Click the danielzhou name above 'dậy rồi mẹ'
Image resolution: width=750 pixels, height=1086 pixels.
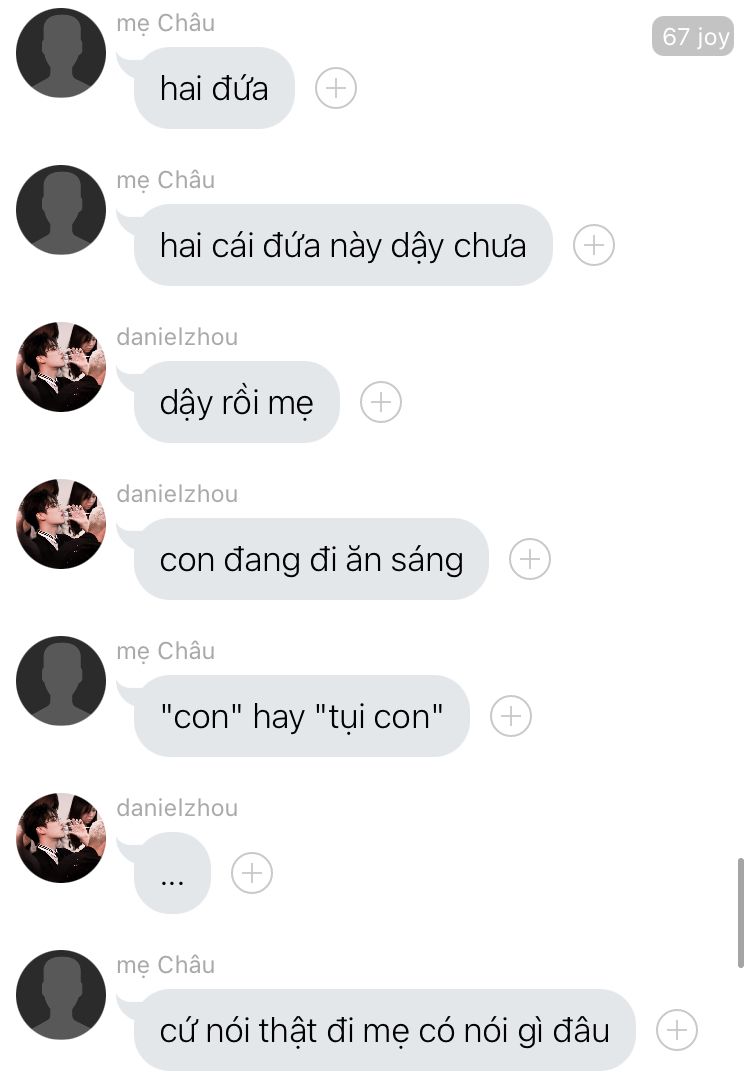click(x=177, y=337)
